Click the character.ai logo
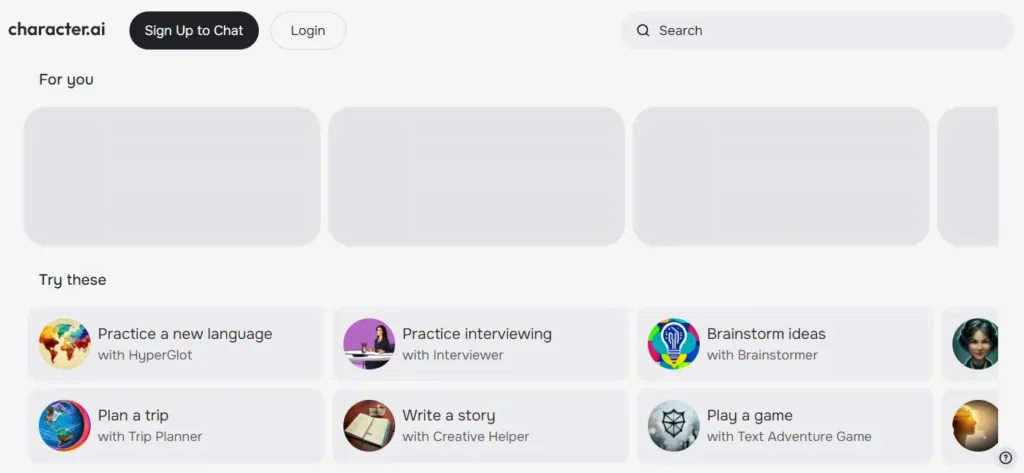1024x473 pixels. [x=56, y=29]
